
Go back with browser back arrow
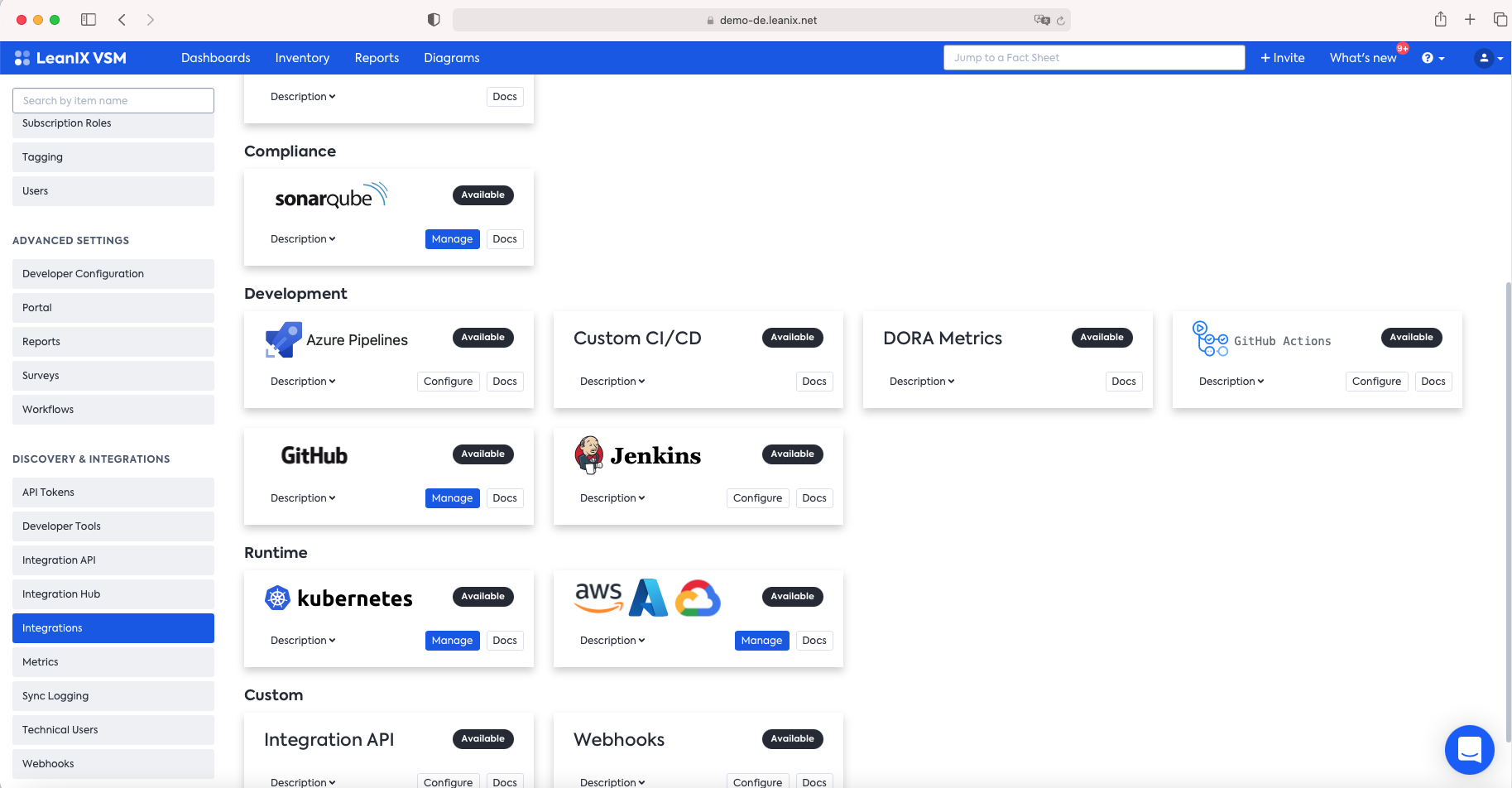coord(122,19)
